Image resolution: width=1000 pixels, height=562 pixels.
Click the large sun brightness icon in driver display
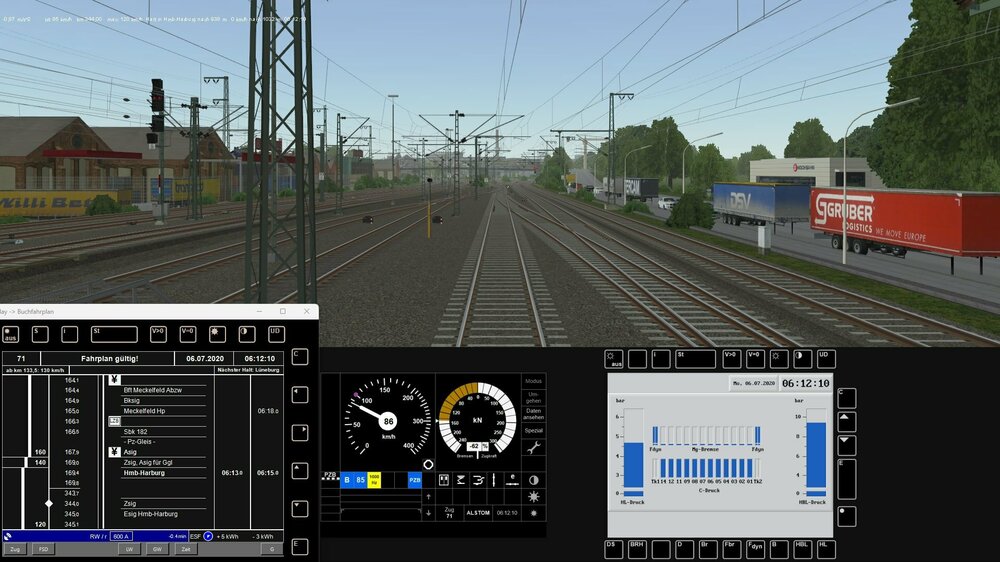pyautogui.click(x=533, y=497)
